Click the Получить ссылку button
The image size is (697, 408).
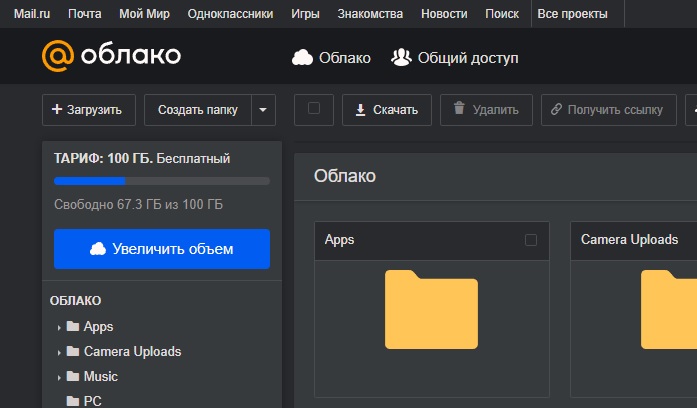tap(609, 110)
